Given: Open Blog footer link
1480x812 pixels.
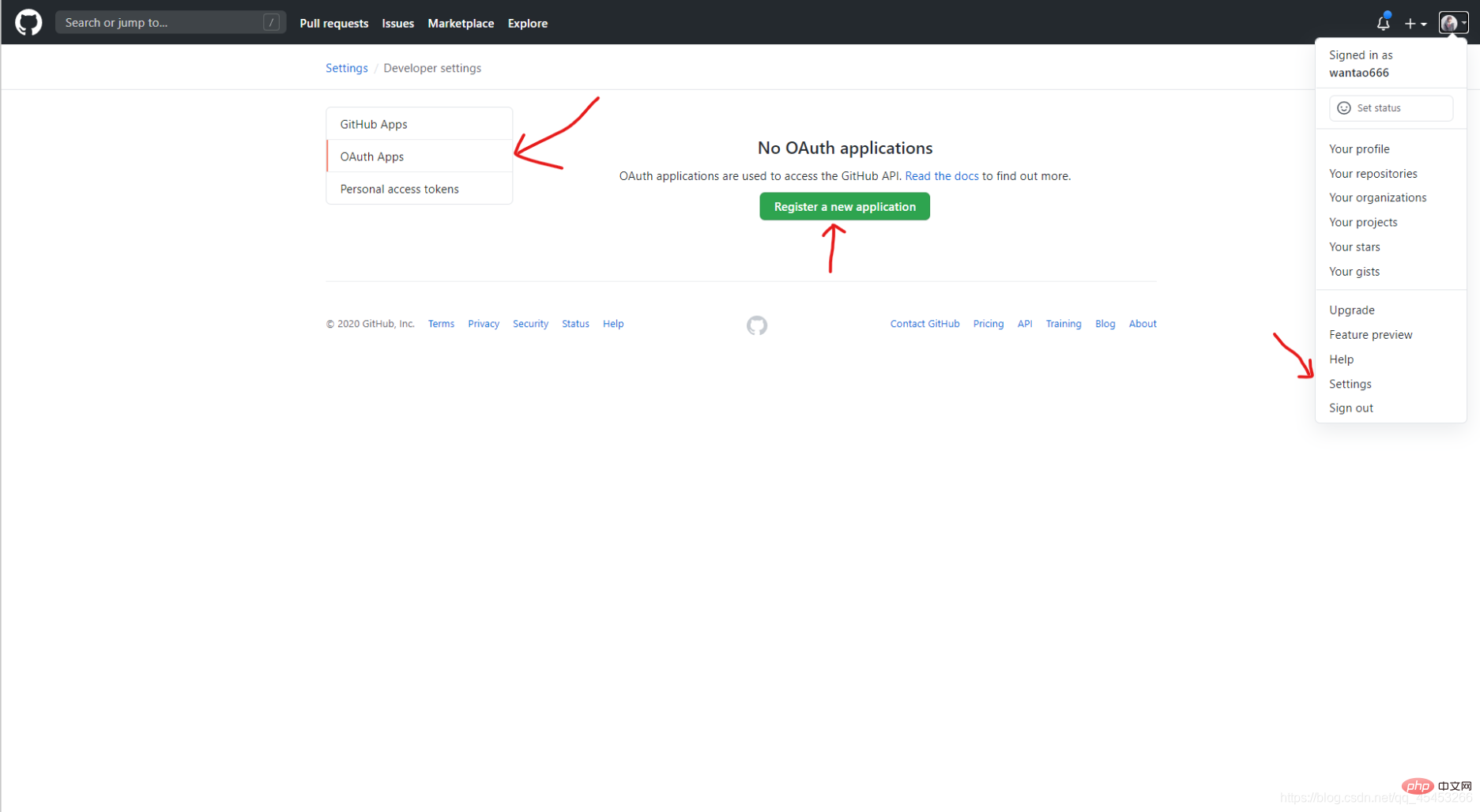Looking at the screenshot, I should click(1105, 324).
